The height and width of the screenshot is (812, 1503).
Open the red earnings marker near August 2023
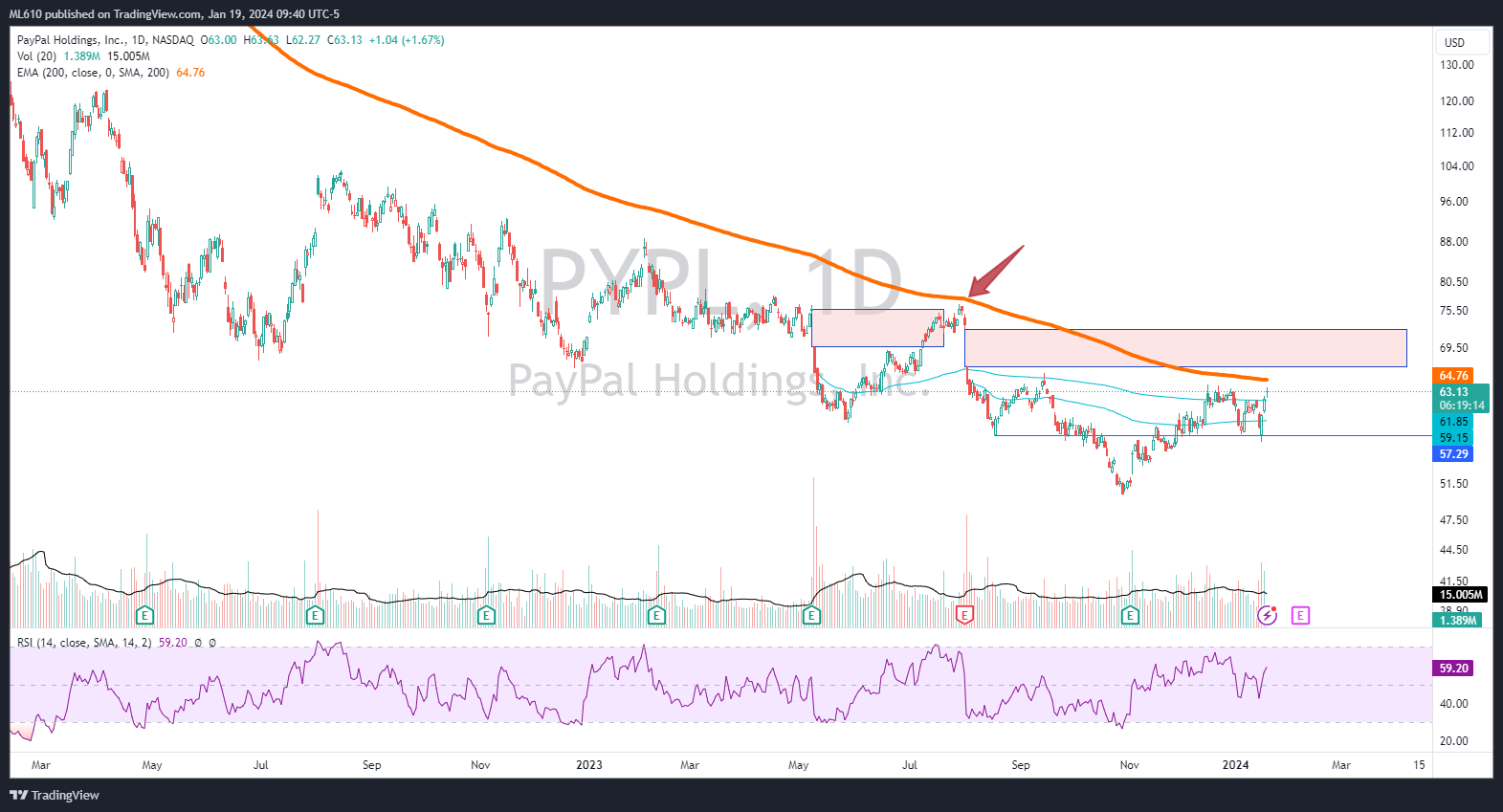(x=965, y=615)
